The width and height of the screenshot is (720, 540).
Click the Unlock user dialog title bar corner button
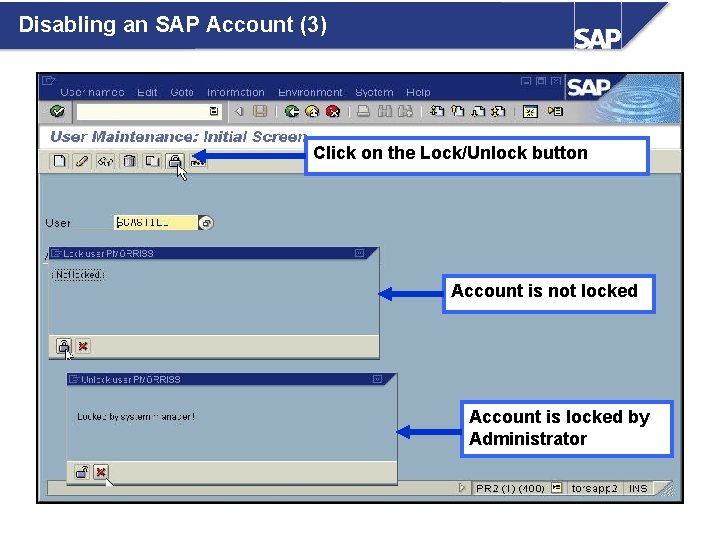(x=377, y=379)
